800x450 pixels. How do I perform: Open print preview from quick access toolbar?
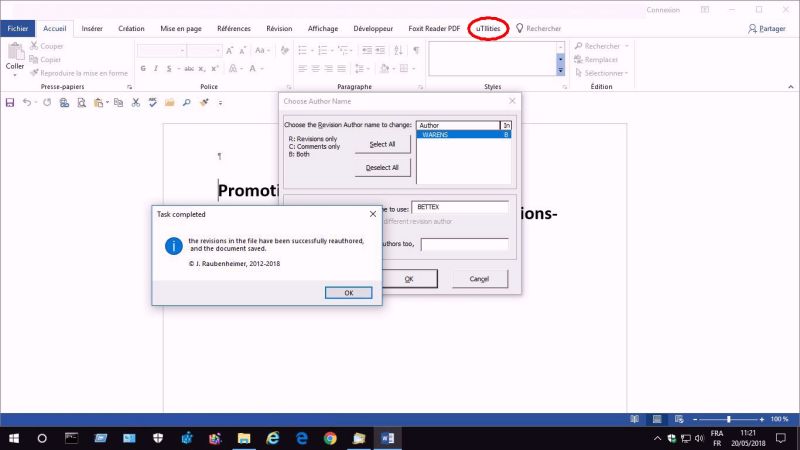point(82,103)
